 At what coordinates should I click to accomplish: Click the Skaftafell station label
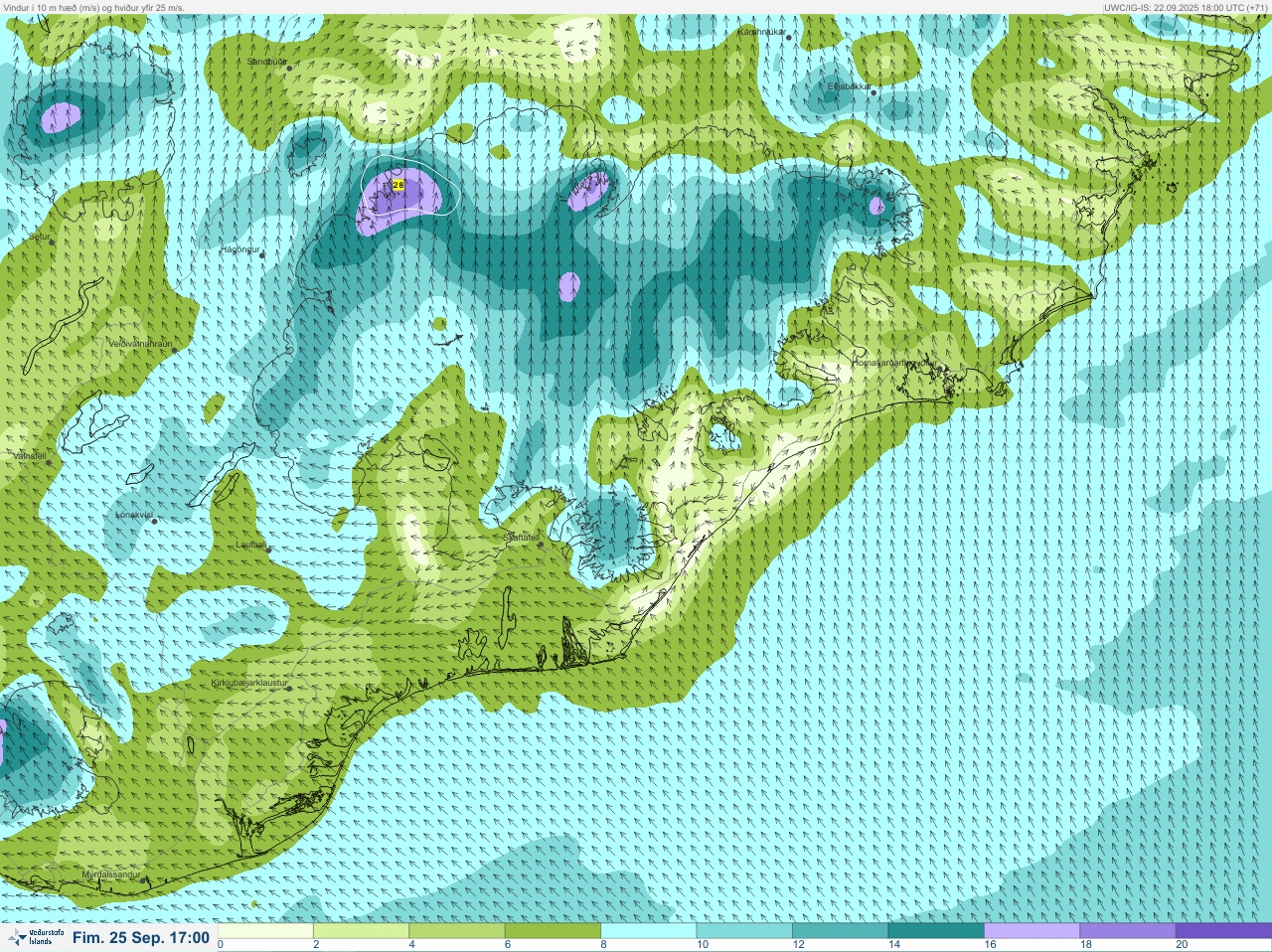[x=523, y=538]
